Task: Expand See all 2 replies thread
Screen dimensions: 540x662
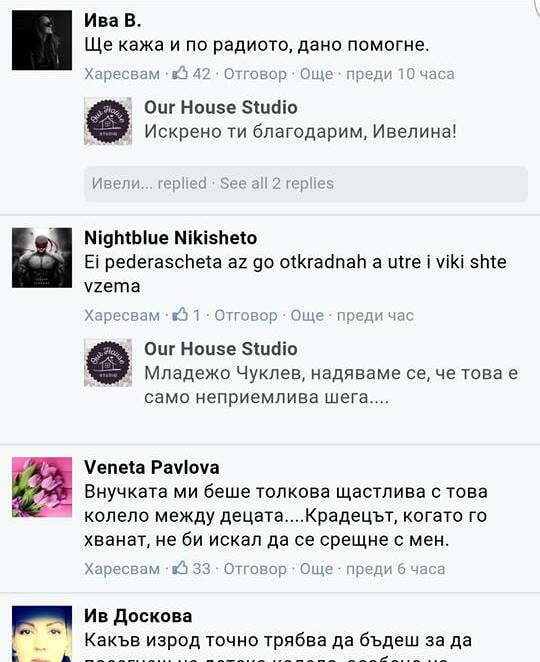Action: pos(277,184)
